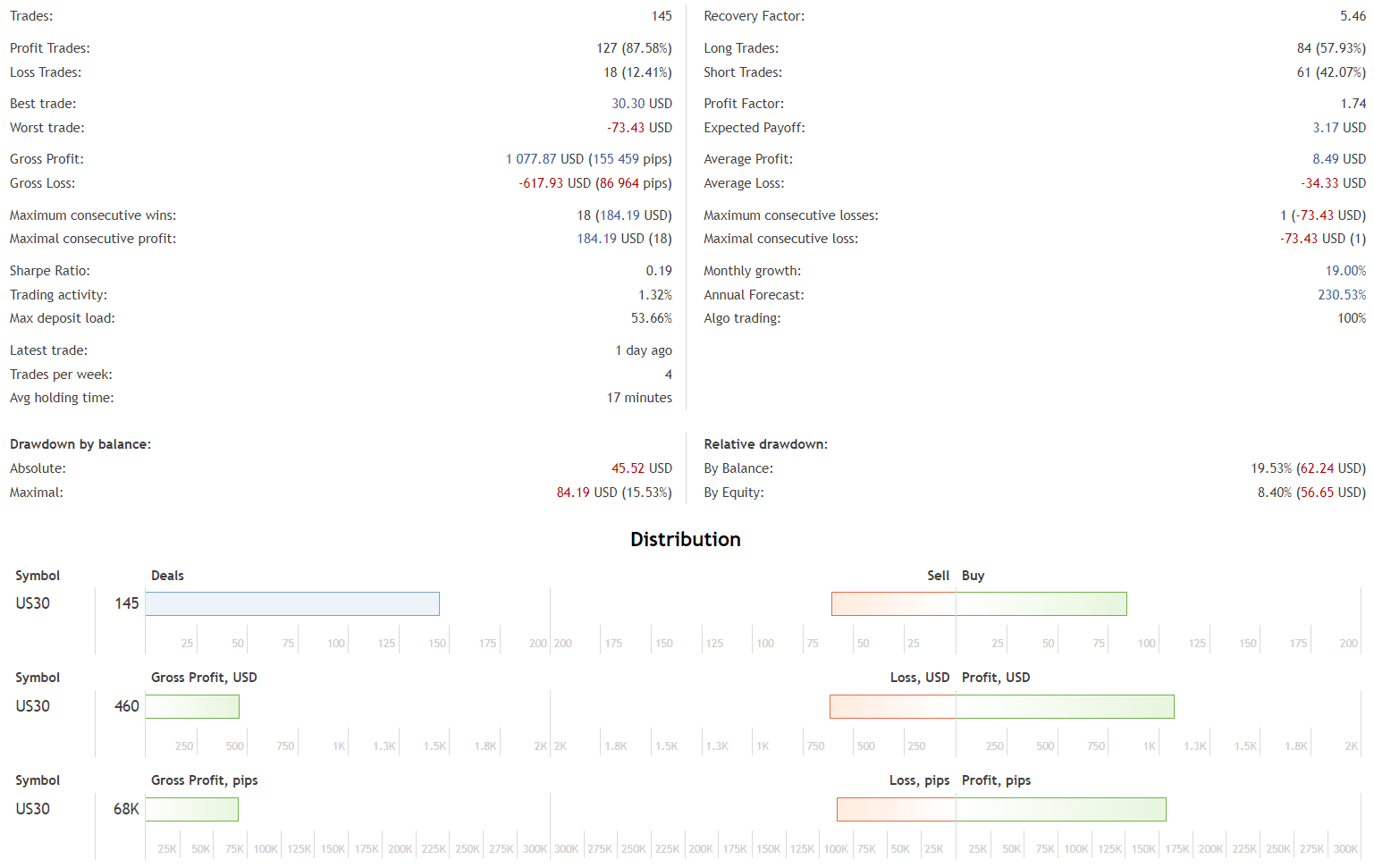Click the Latest trade value 1 day ago
This screenshot has width=1374, height=868.
pos(644,350)
